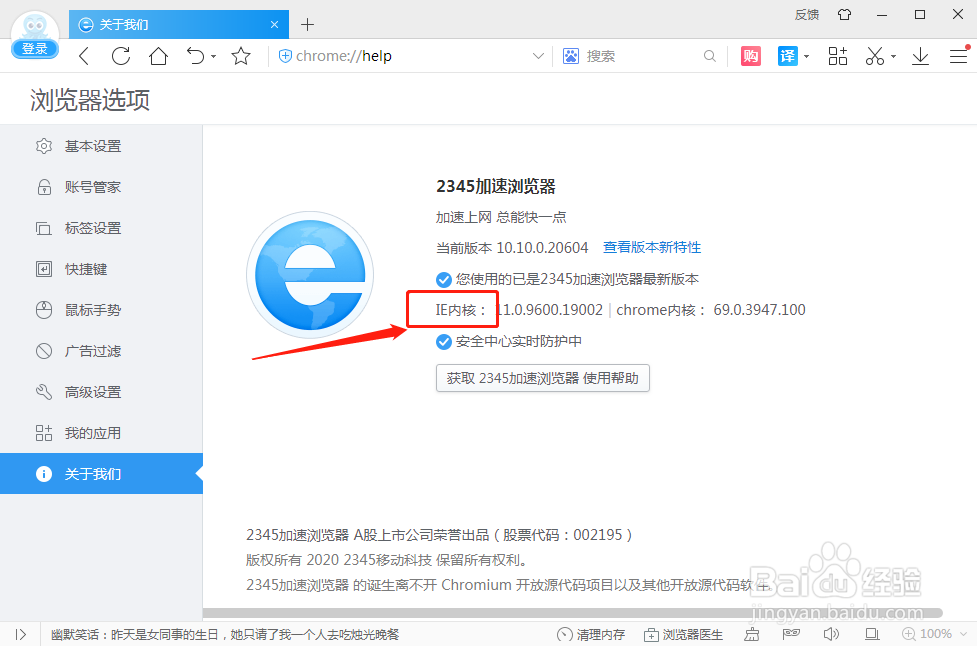Open dropdown next to undo icon

click(214, 57)
